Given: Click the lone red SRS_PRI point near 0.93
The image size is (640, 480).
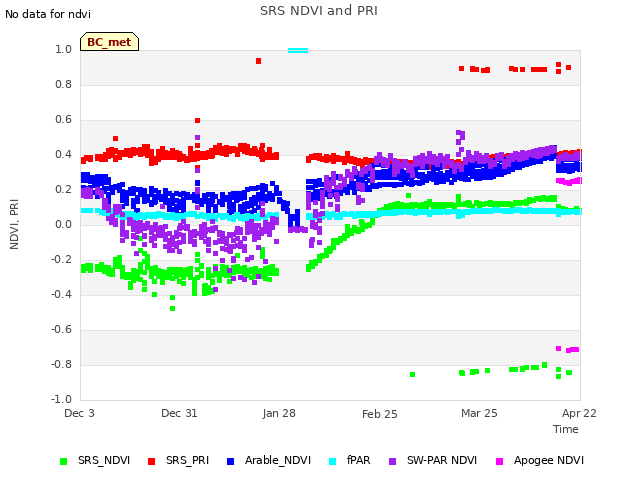Looking at the screenshot, I should pos(258,61).
